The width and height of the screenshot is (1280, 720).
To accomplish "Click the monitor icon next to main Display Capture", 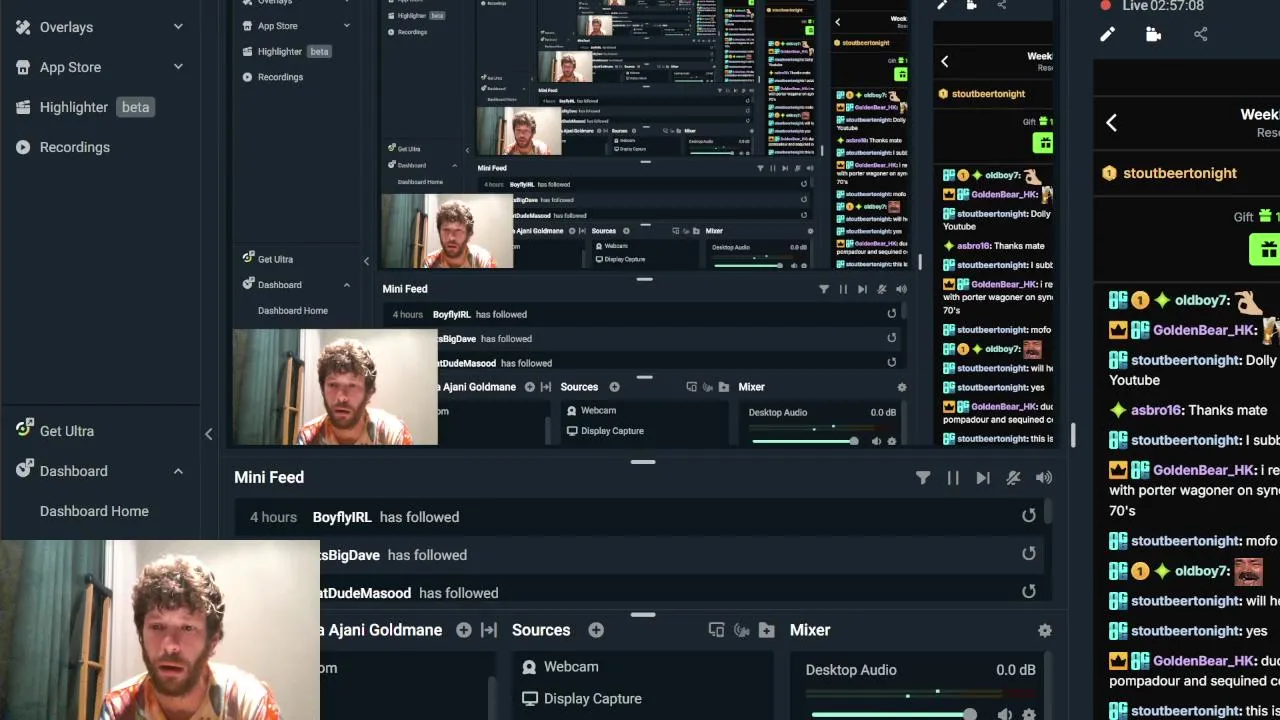I will (x=529, y=699).
